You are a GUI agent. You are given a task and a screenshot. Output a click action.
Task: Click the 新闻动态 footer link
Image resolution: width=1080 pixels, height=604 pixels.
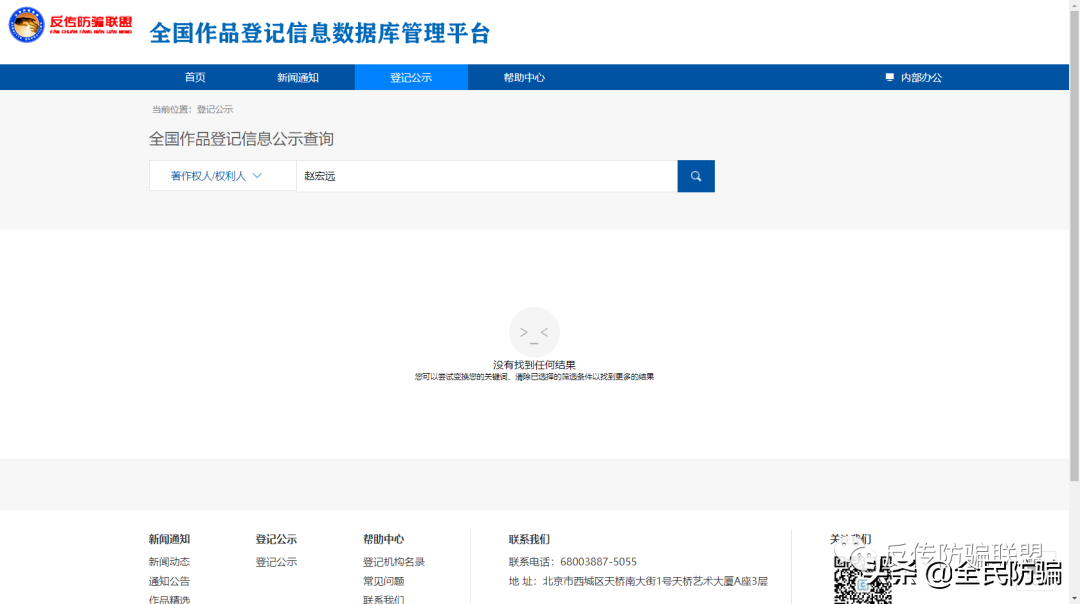pos(169,561)
